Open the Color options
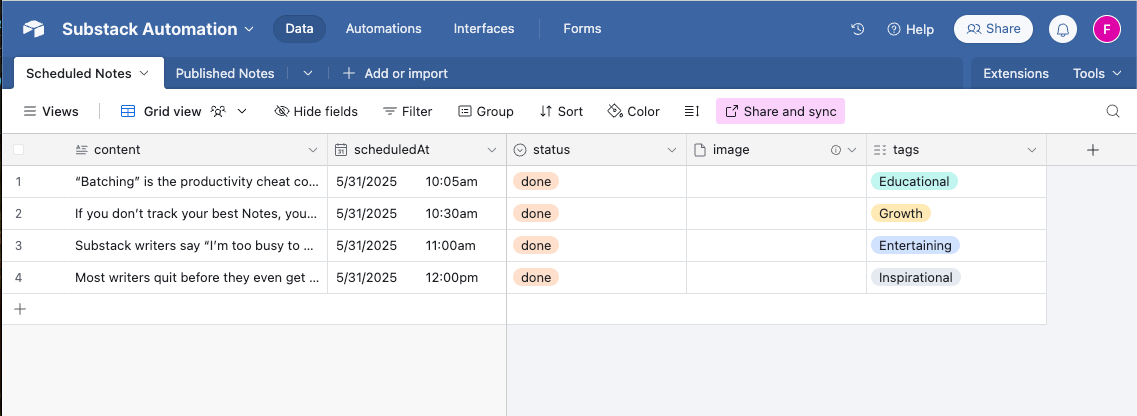The width and height of the screenshot is (1137, 416). point(633,111)
